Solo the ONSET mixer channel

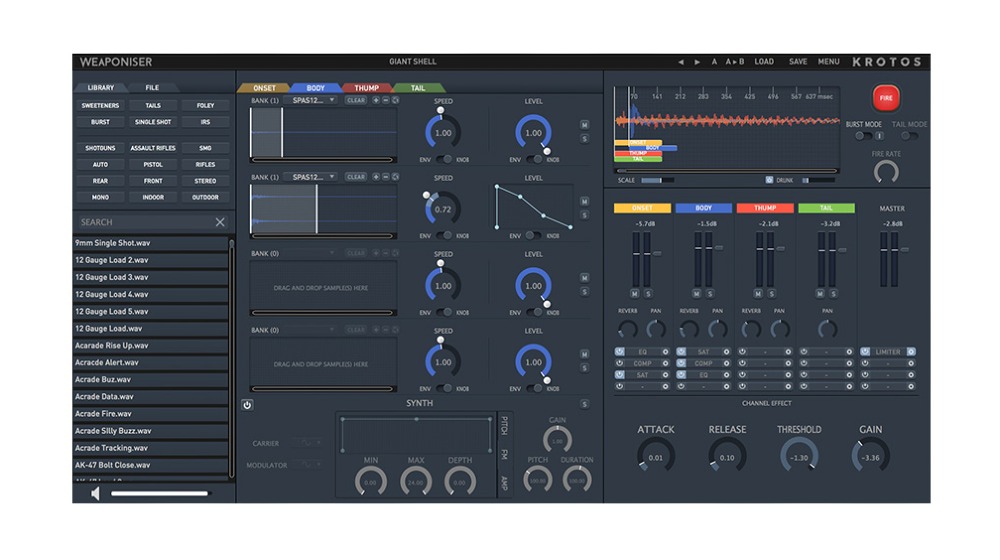tap(648, 293)
